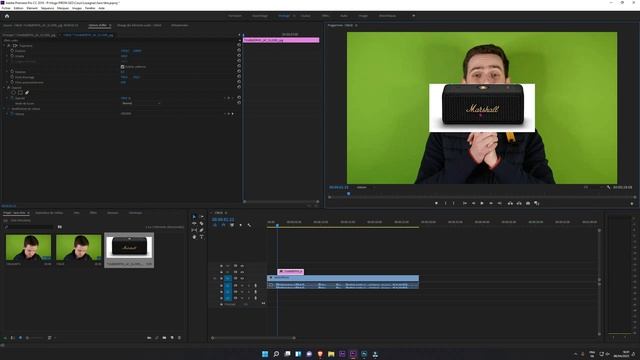Target the V1 track header

228,278
